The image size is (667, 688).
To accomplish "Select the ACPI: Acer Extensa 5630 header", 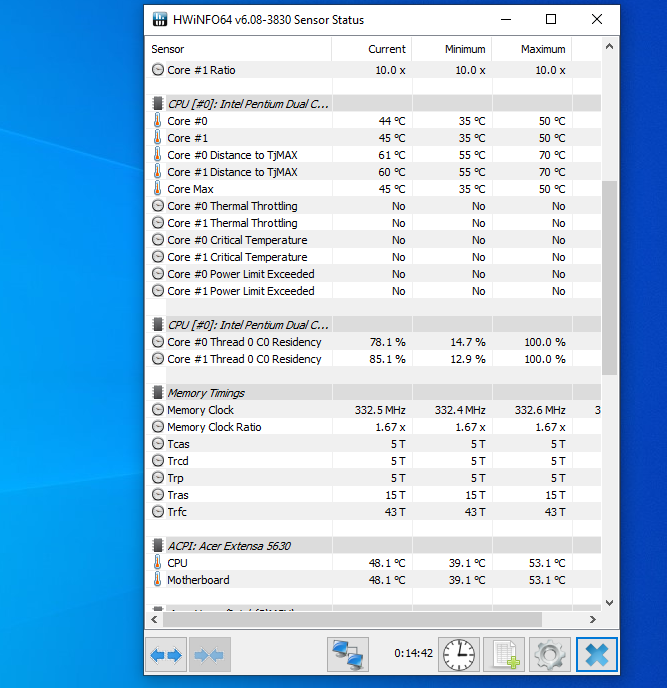I will (x=373, y=545).
